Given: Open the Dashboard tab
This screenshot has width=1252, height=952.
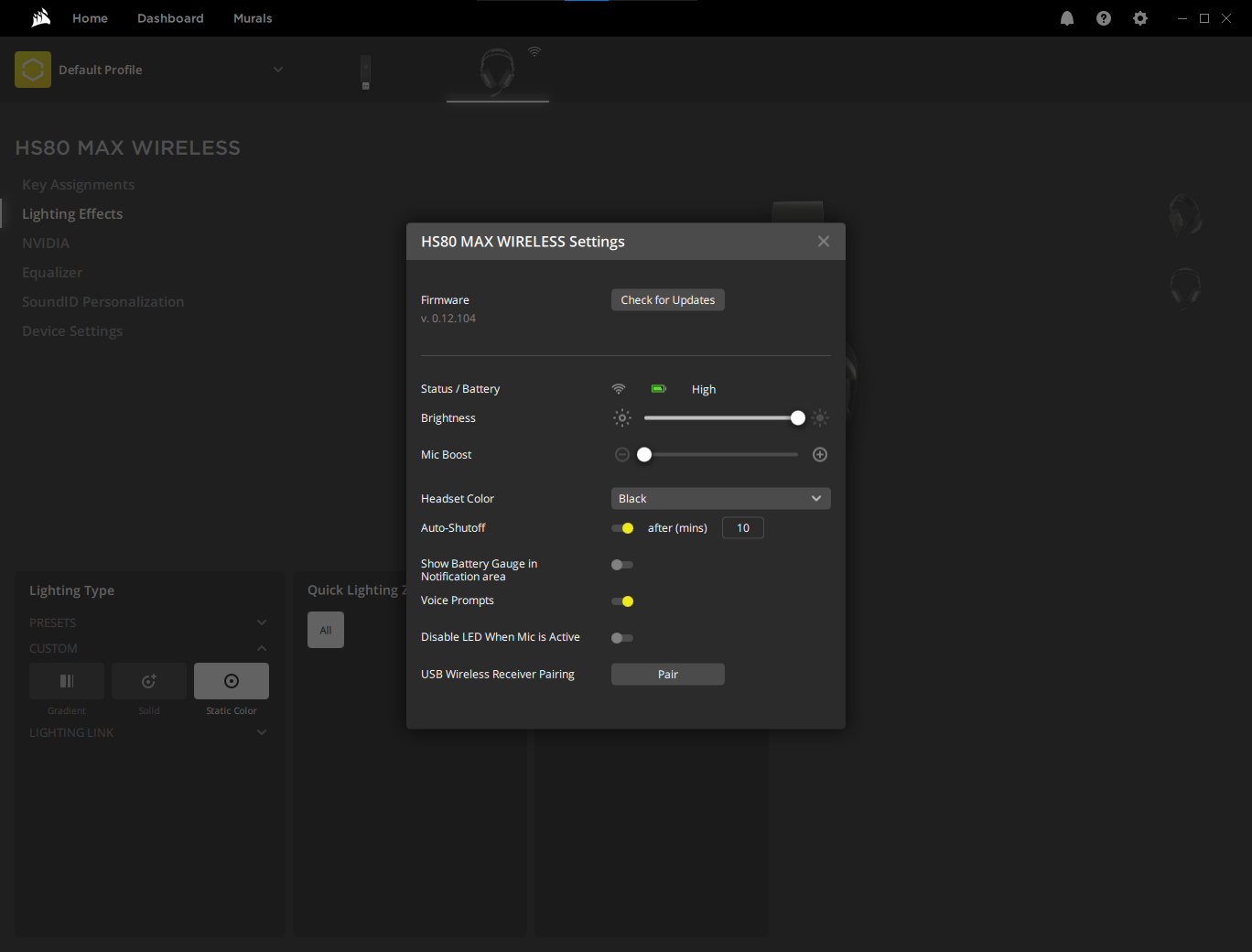Looking at the screenshot, I should point(170,18).
